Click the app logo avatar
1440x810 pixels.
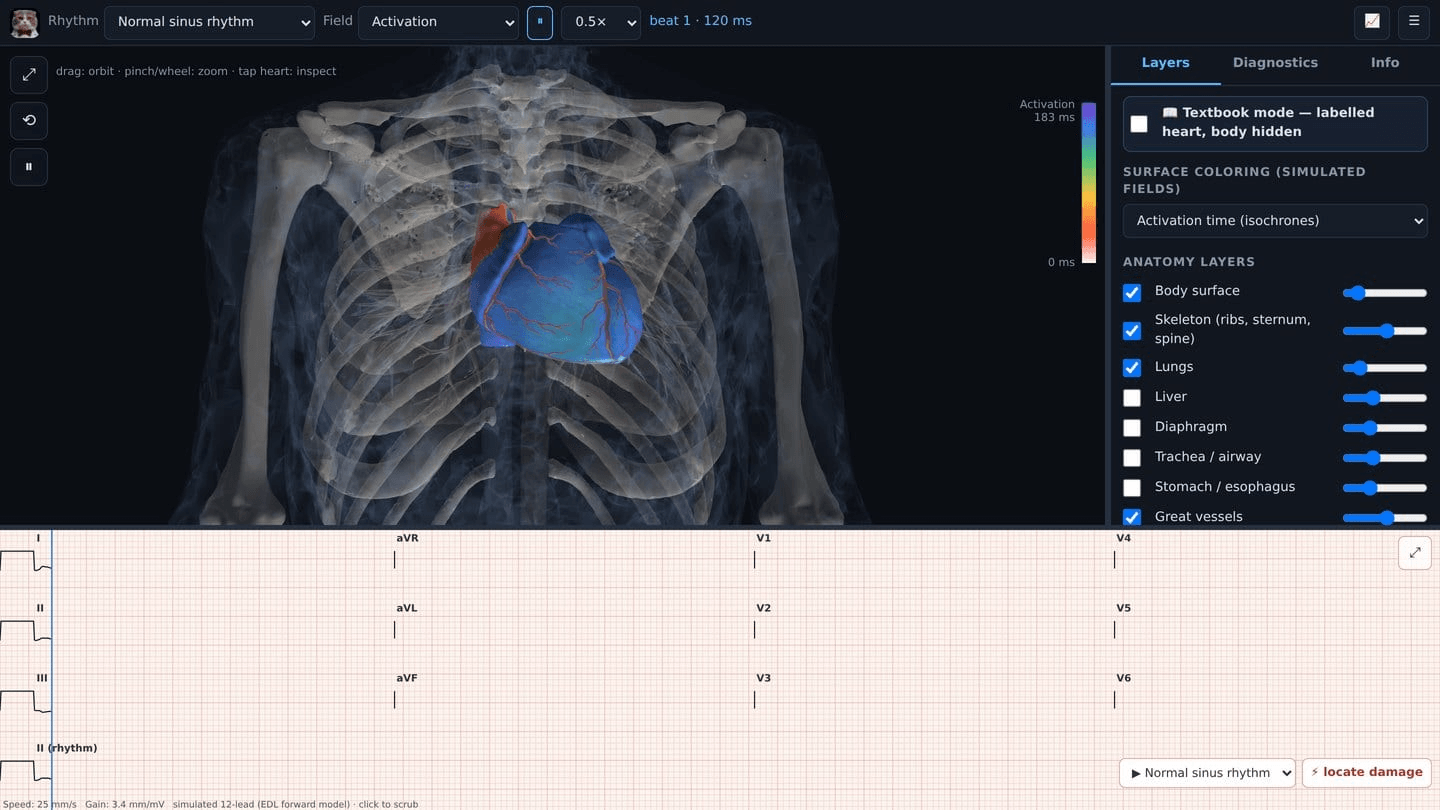pyautogui.click(x=24, y=22)
